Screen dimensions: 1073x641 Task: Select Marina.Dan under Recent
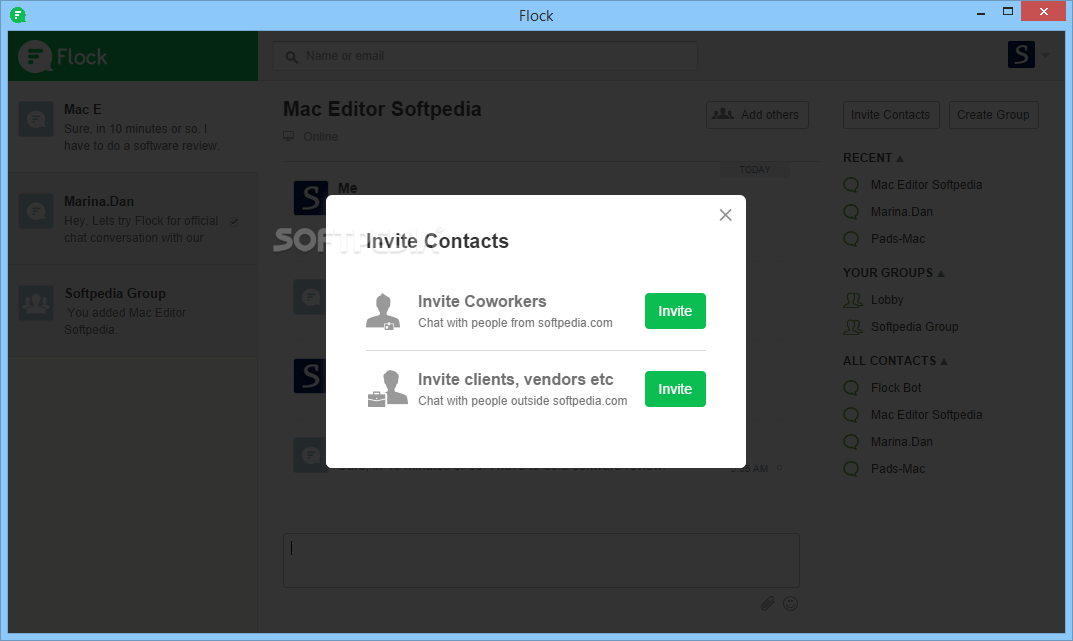point(901,212)
